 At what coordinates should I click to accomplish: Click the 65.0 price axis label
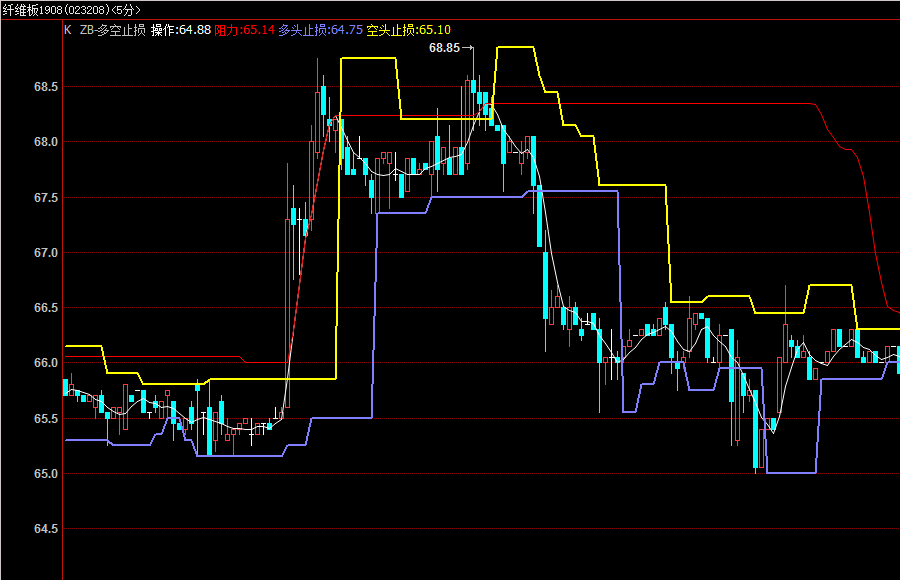(x=46, y=474)
